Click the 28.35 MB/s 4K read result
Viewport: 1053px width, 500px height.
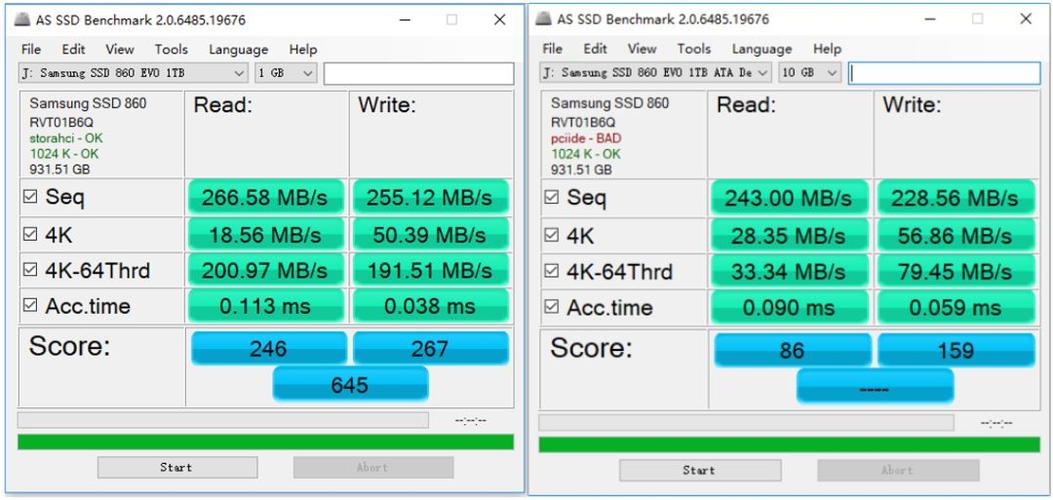tap(790, 236)
